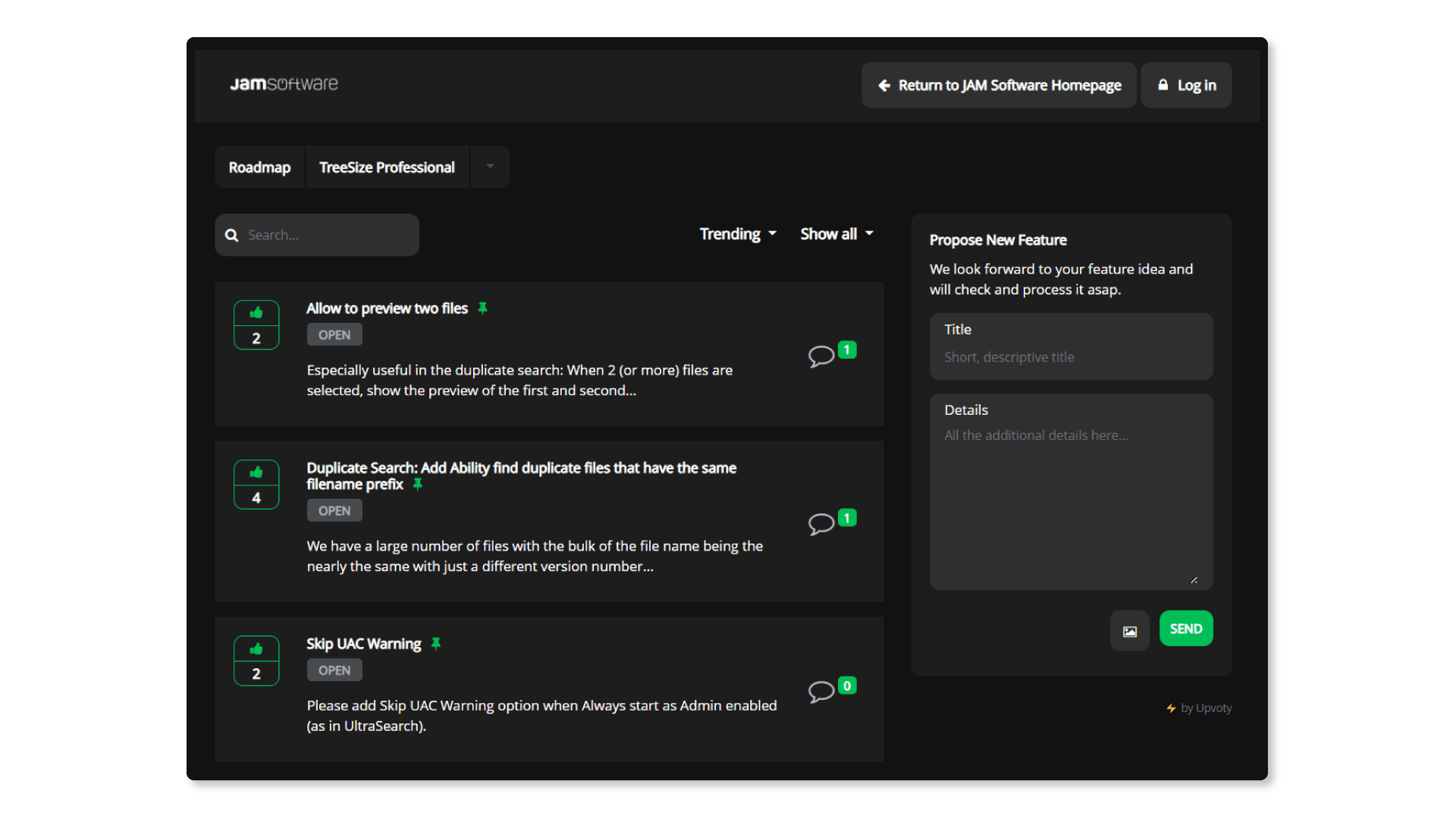Click the Log in button
This screenshot has width=1456, height=819.
(x=1187, y=86)
